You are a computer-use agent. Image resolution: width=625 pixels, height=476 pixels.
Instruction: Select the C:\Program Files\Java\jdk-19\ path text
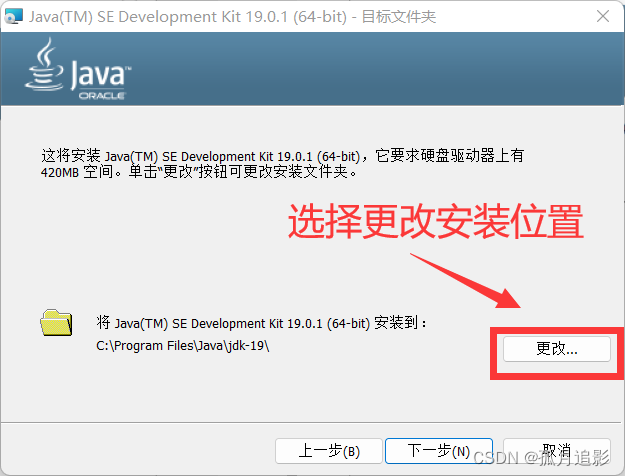[183, 346]
